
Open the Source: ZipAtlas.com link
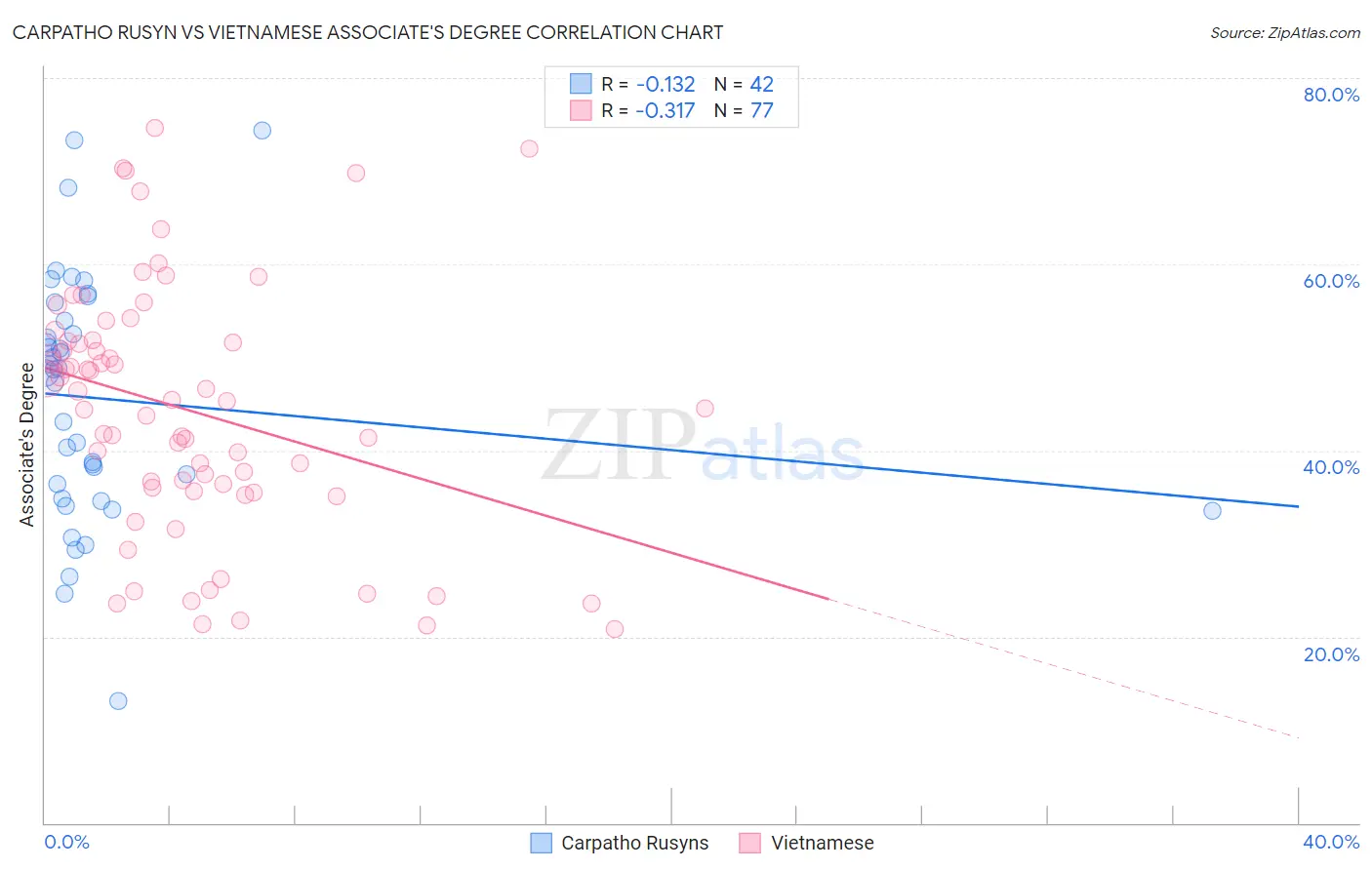(1285, 32)
